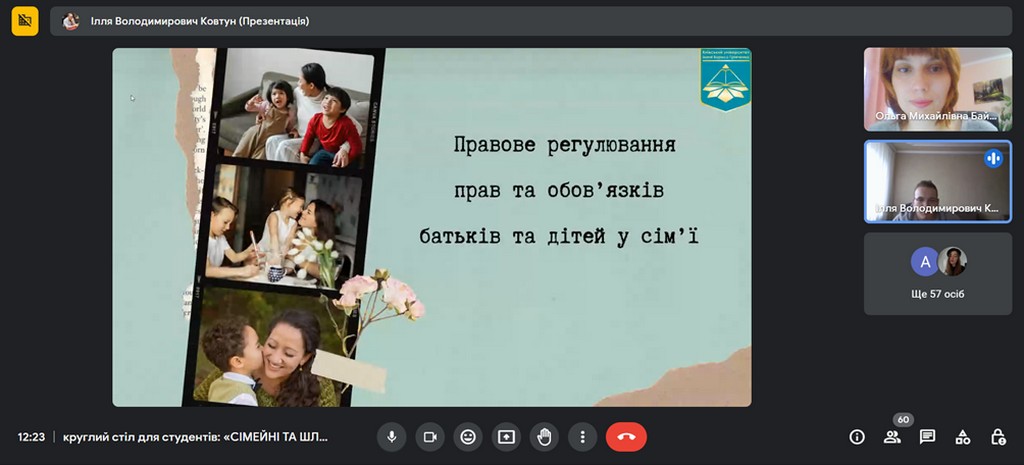Click the present screen icon
Image resolution: width=1024 pixels, height=465 pixels.
click(x=506, y=437)
